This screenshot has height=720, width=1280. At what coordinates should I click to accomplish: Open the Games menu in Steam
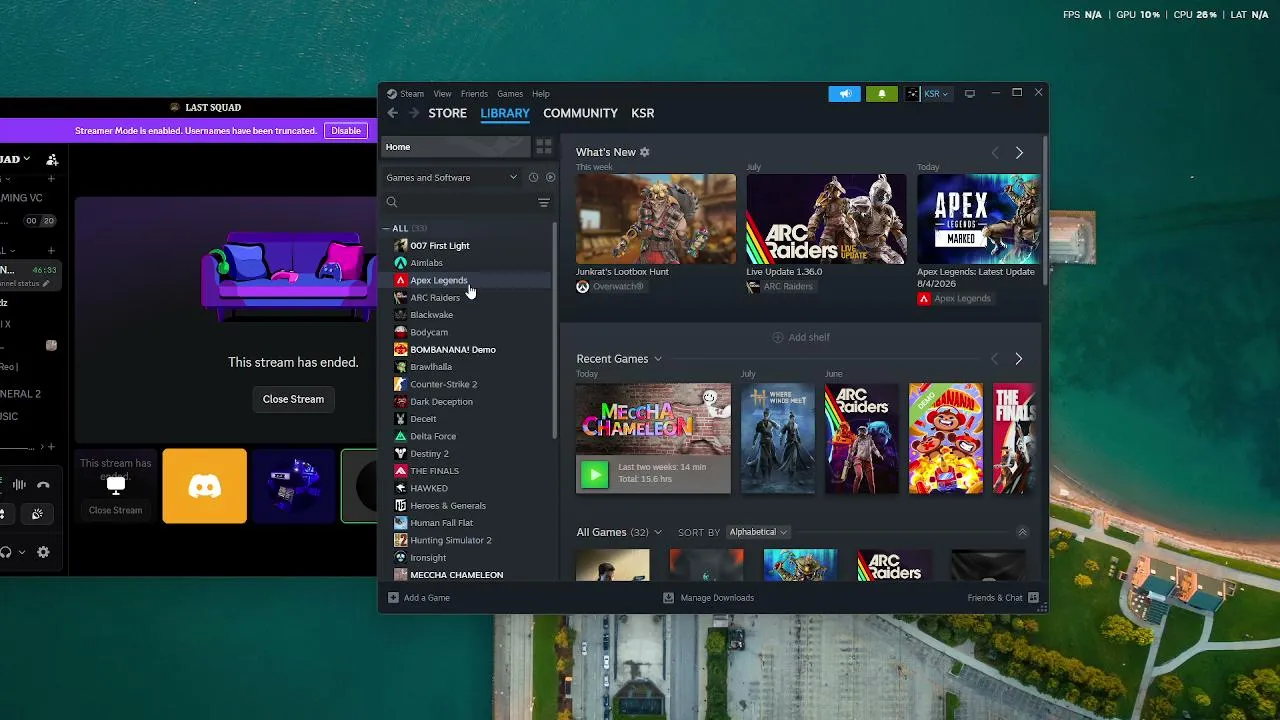tap(510, 94)
